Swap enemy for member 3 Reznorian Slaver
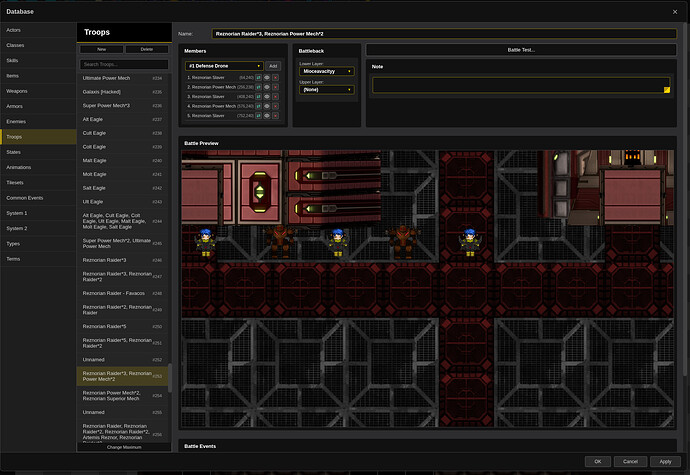 point(258,96)
